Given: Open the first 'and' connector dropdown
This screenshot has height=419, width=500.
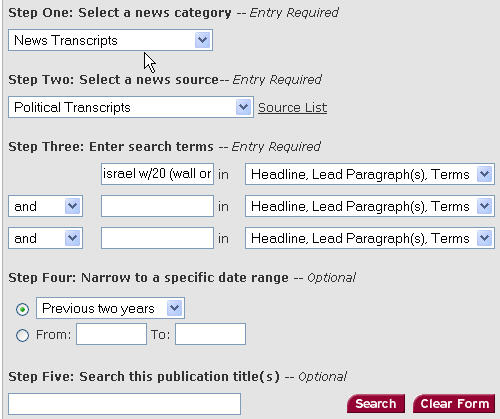Looking at the screenshot, I should pyautogui.click(x=45, y=206).
